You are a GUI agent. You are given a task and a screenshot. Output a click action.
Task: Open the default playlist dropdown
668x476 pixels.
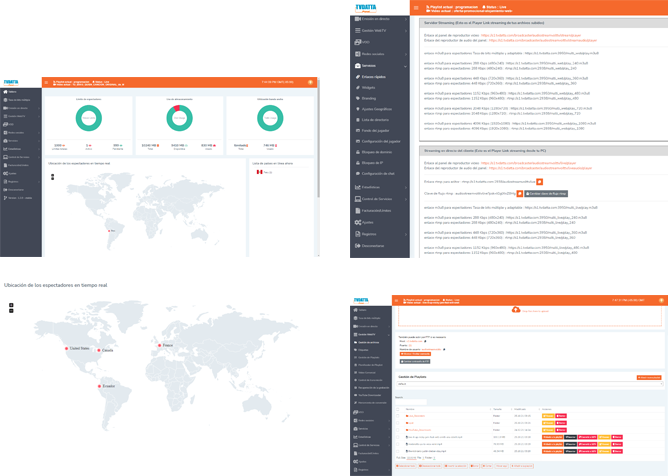[x=530, y=384]
